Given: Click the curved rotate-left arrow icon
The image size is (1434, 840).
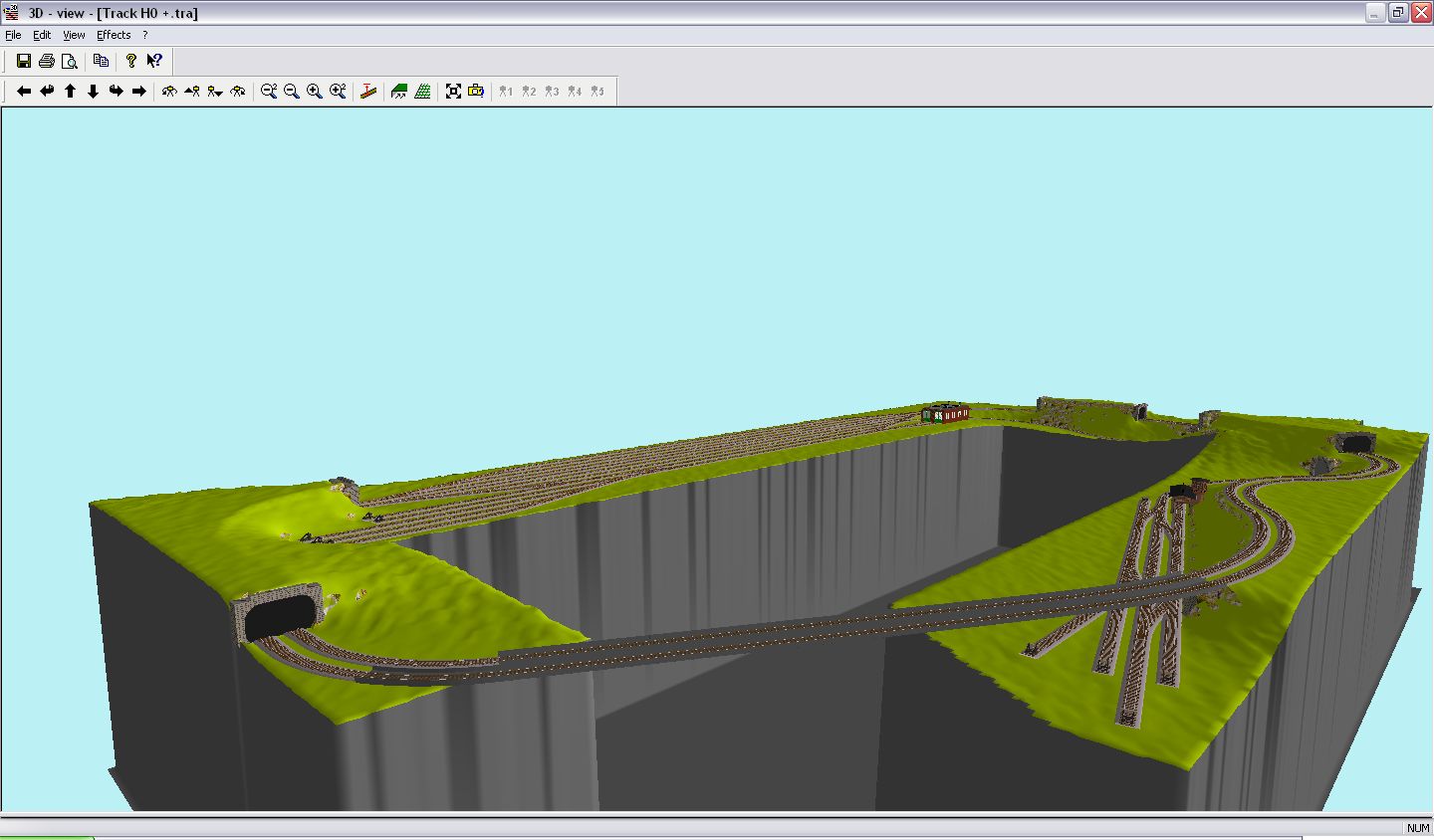Looking at the screenshot, I should coord(47,92).
